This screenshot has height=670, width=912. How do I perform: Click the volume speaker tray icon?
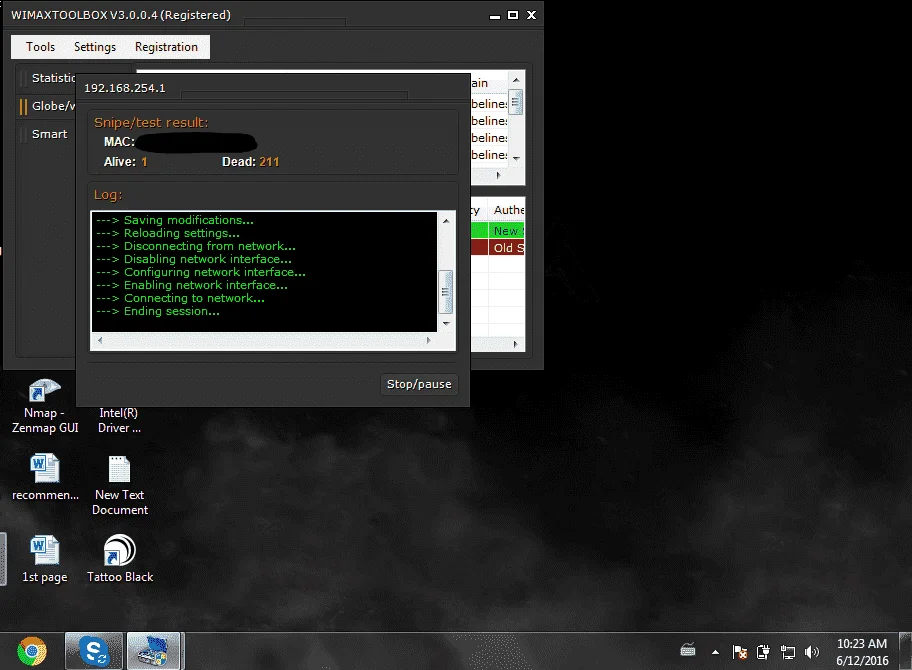pos(811,652)
